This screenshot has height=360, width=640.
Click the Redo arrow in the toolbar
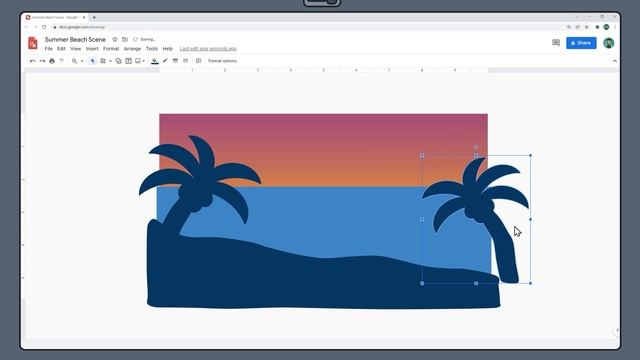pyautogui.click(x=42, y=61)
